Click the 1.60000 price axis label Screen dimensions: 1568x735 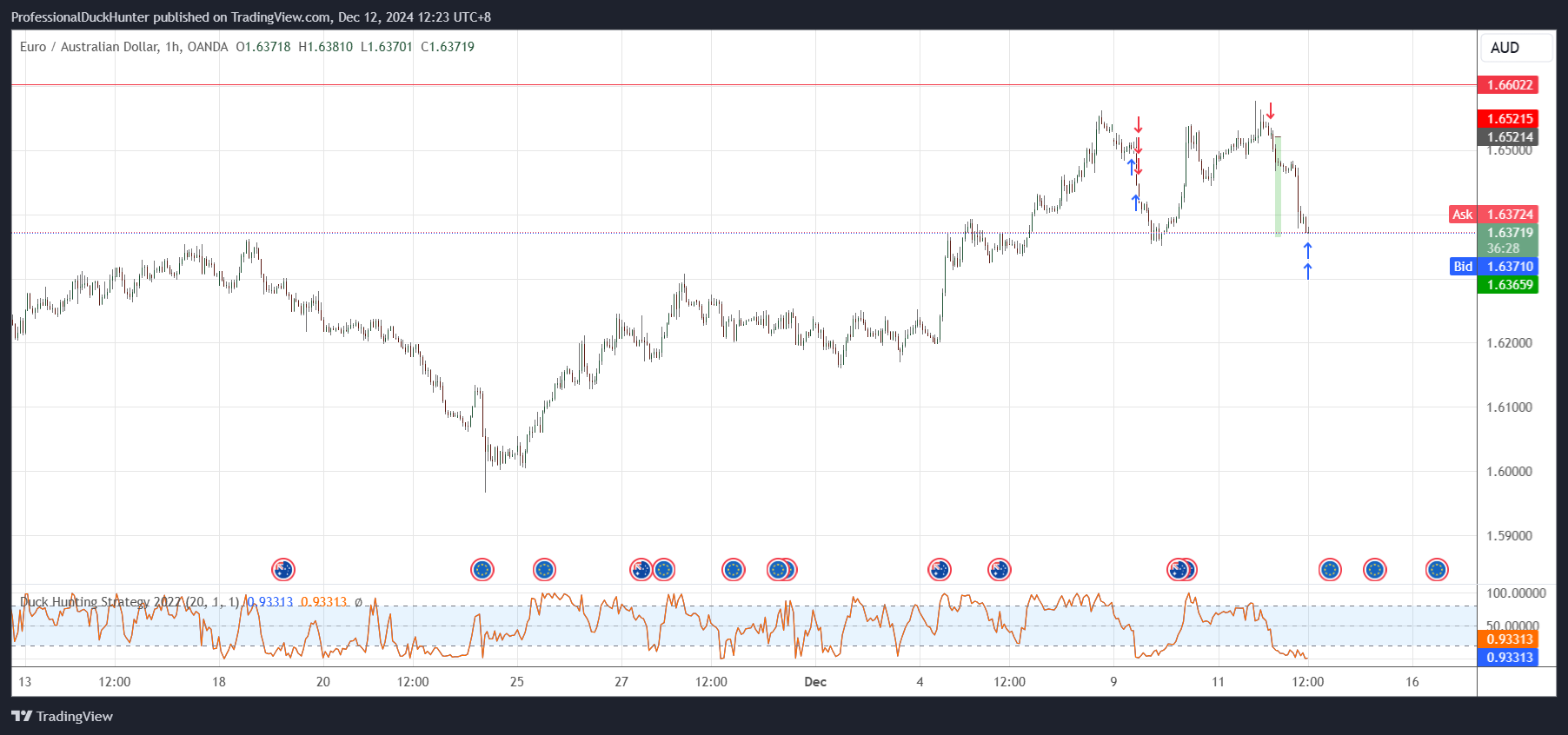(x=1510, y=472)
